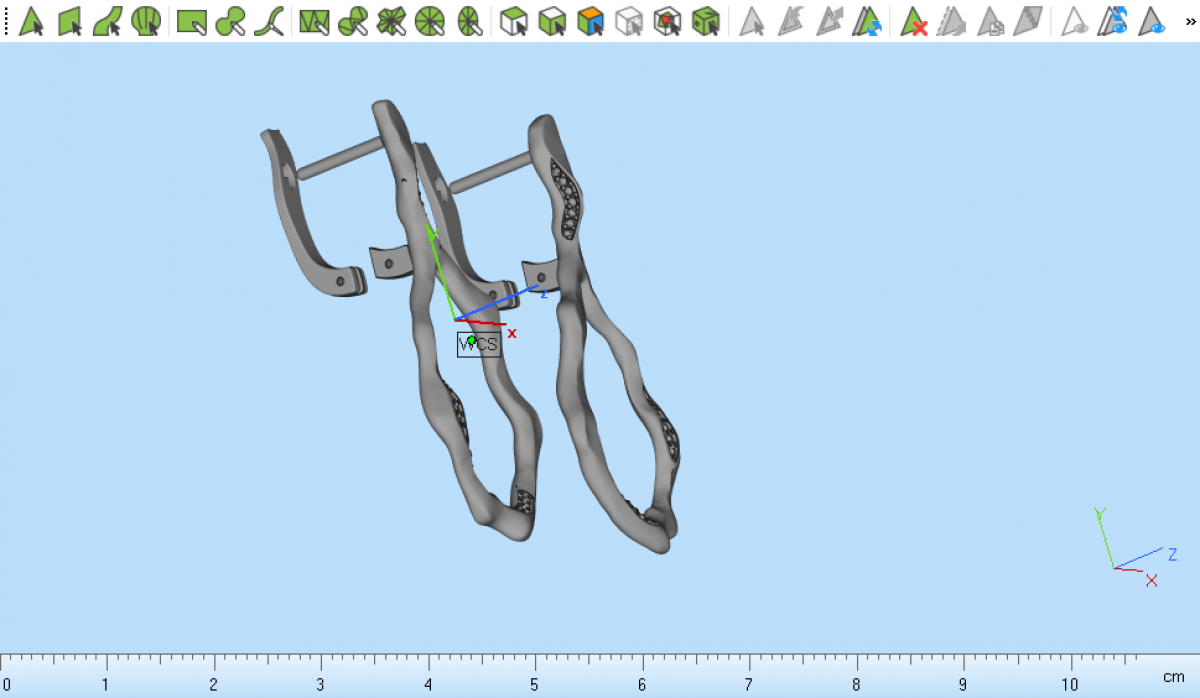This screenshot has height=698, width=1200.
Task: Select the circular wheel mark tool
Action: coord(429,21)
